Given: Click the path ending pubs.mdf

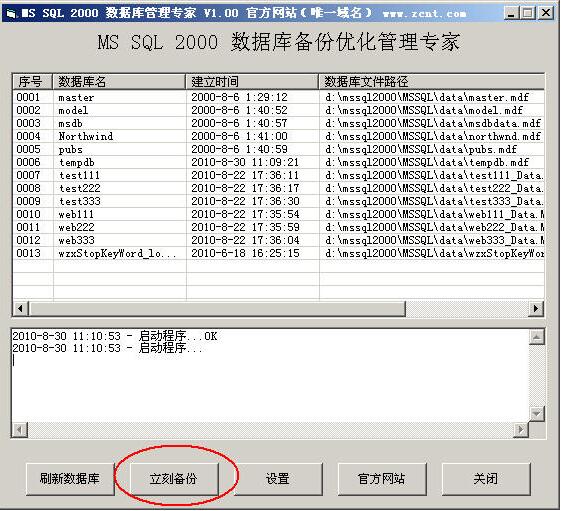Looking at the screenshot, I should pos(421,149).
